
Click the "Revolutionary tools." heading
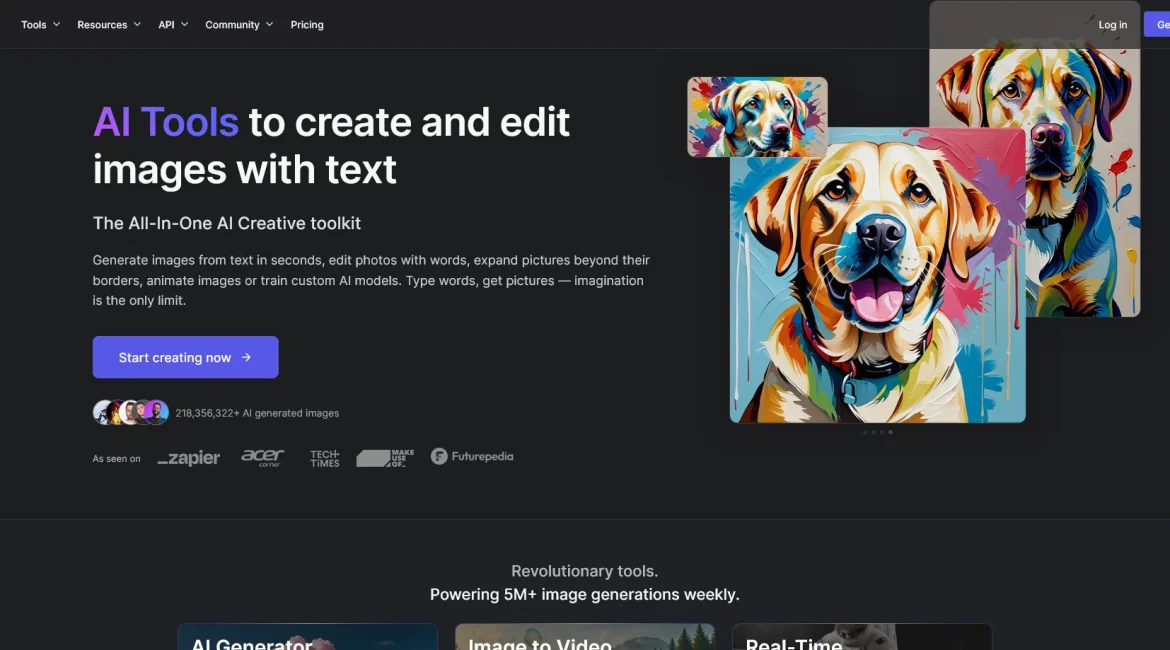584,571
